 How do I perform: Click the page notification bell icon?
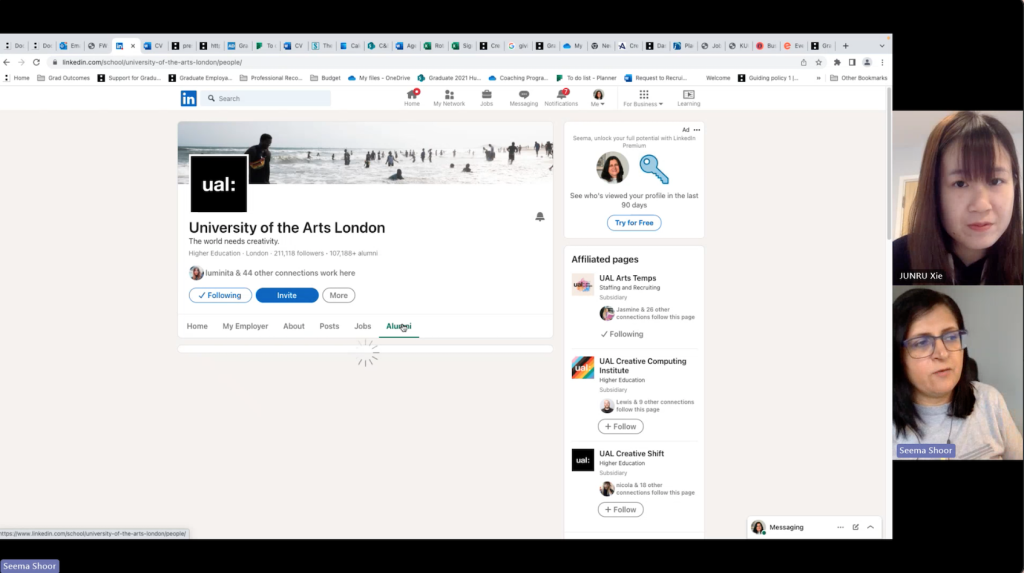click(539, 216)
